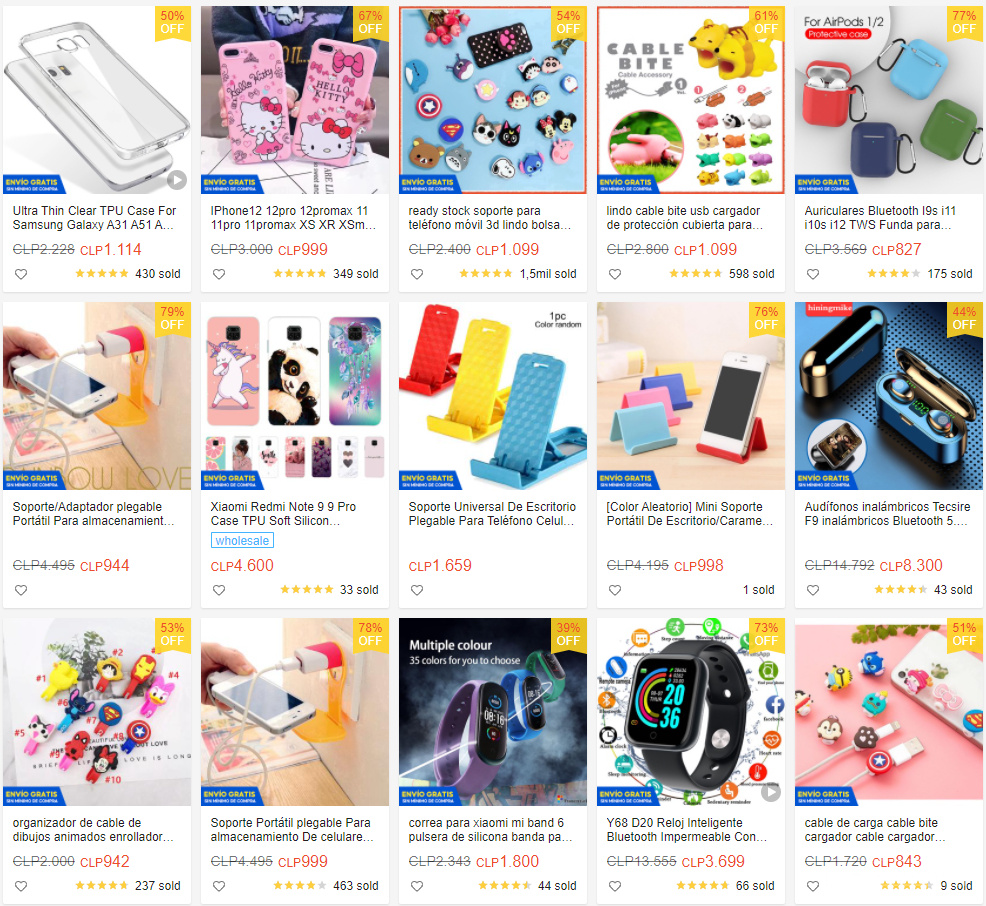986x906 pixels.
Task: Heart the Xiaomi Redmi Note 9 case
Action: tap(219, 590)
